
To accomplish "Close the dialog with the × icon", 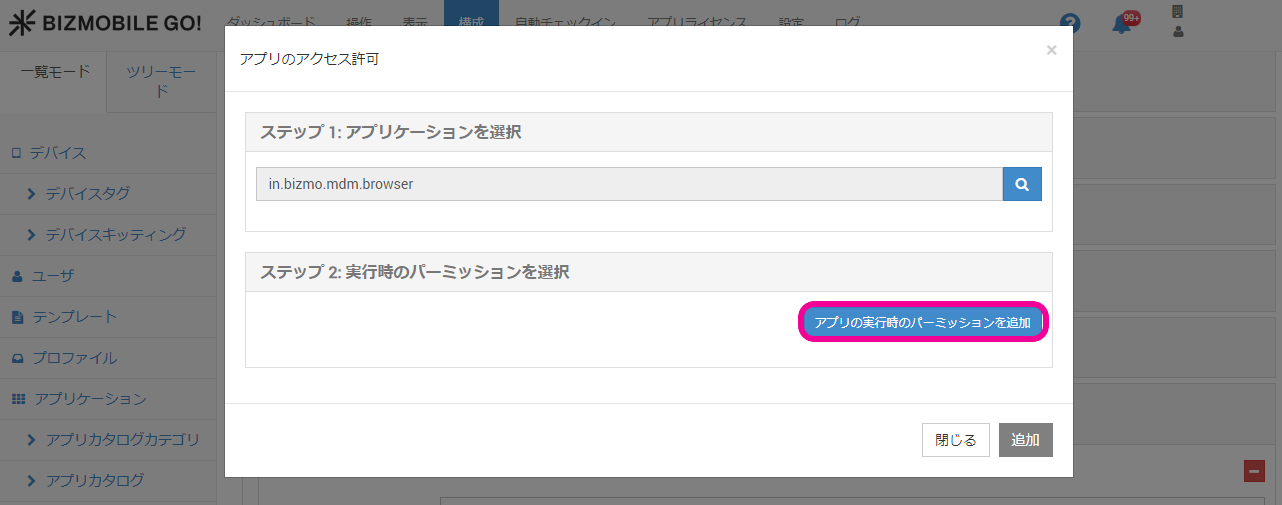I will coord(1051,50).
